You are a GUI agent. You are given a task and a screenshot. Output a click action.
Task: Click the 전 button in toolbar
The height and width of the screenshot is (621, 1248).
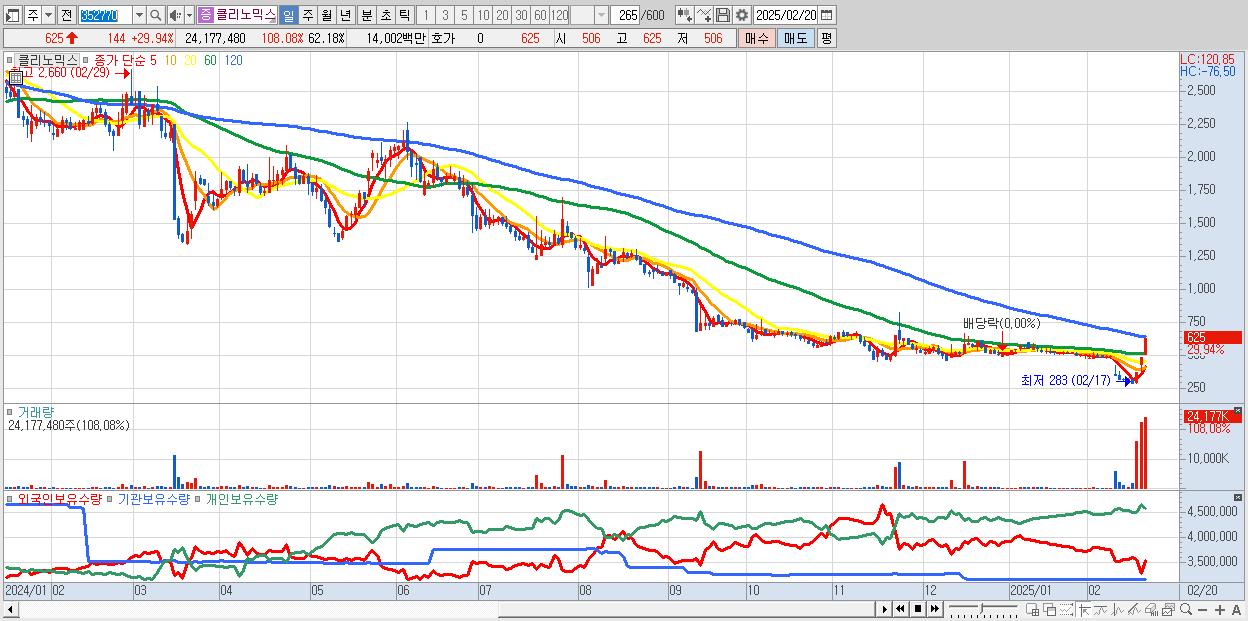click(x=66, y=15)
